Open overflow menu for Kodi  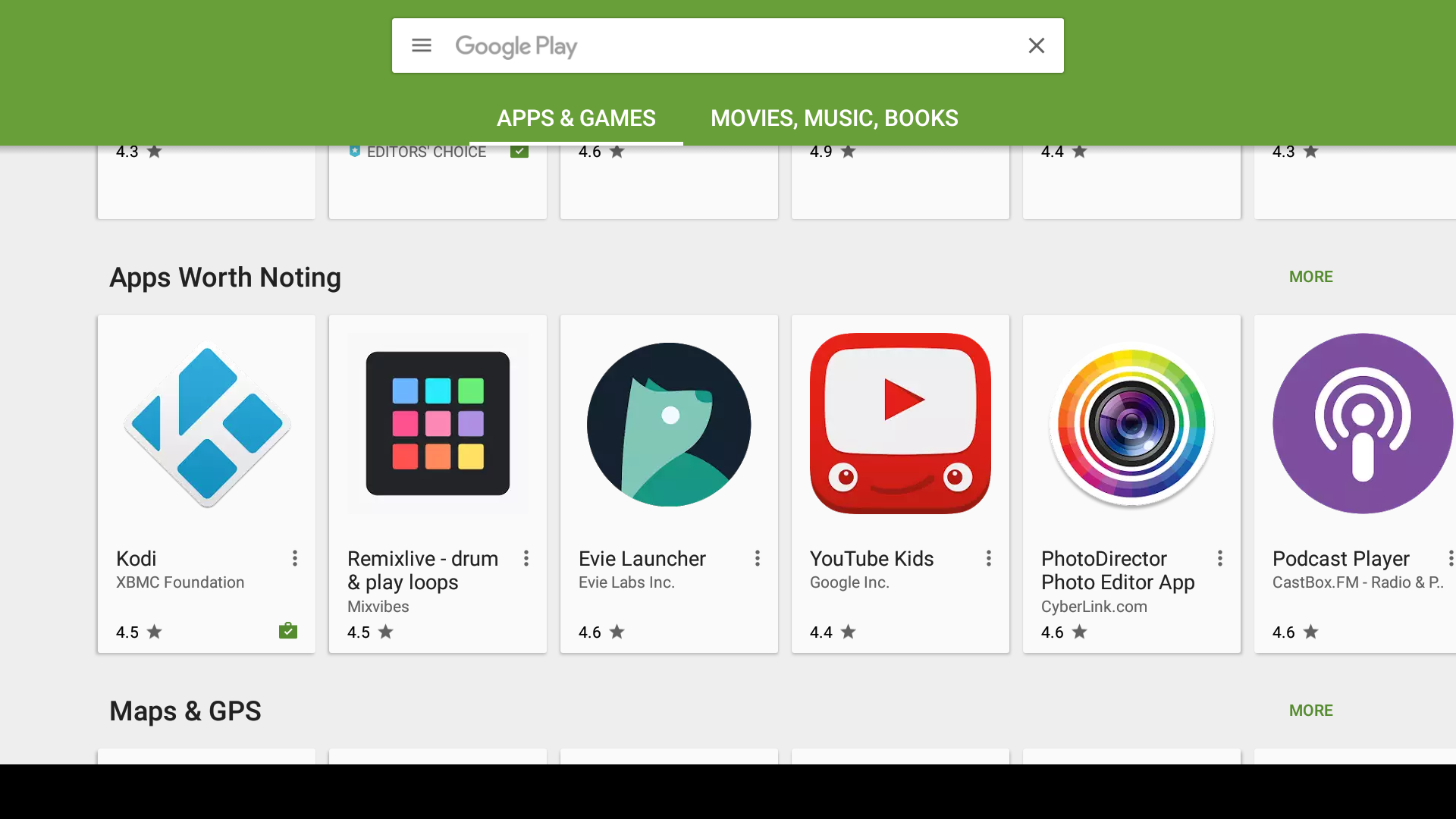(x=295, y=559)
